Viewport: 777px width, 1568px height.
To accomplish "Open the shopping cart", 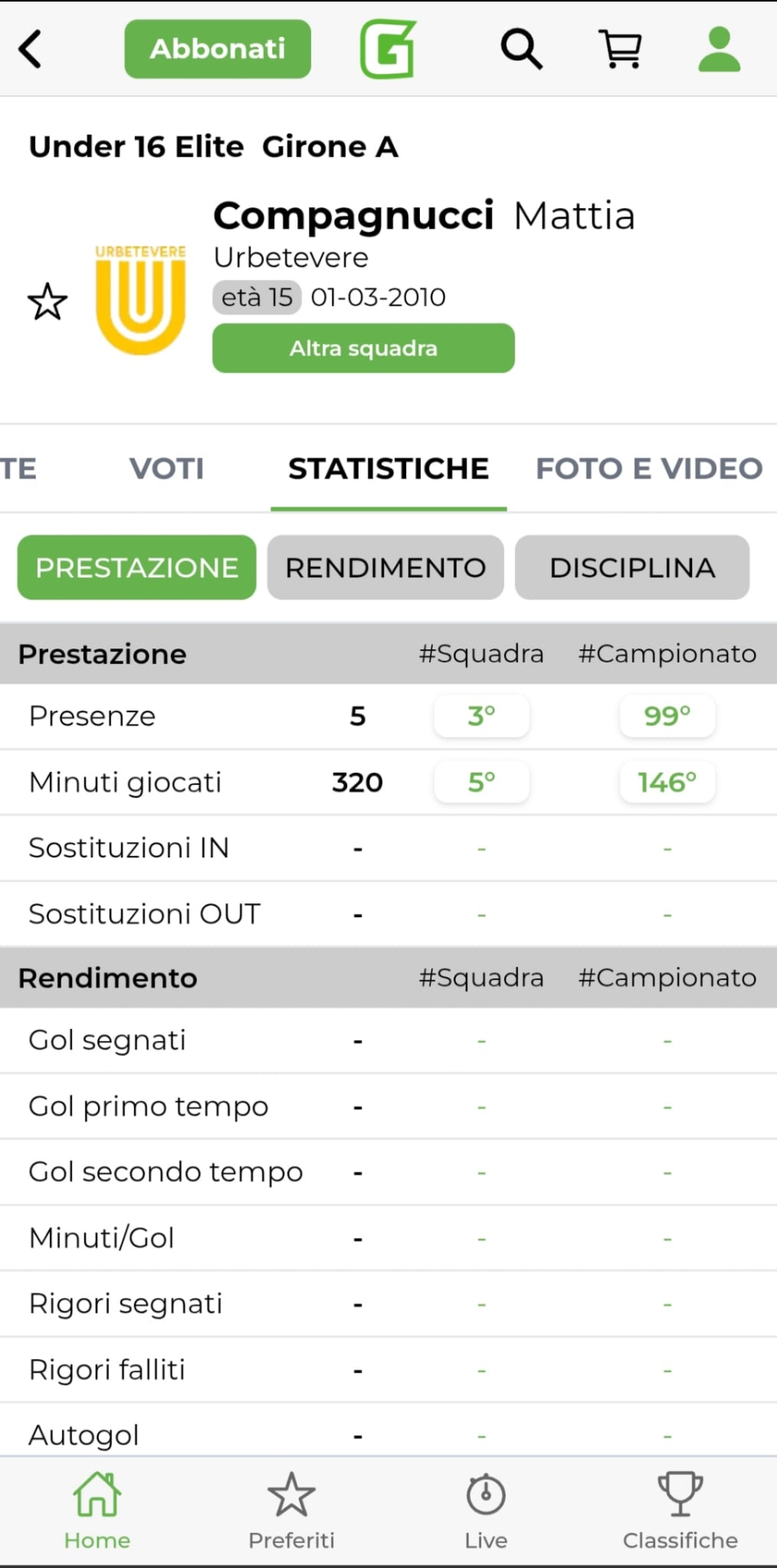I will click(621, 49).
